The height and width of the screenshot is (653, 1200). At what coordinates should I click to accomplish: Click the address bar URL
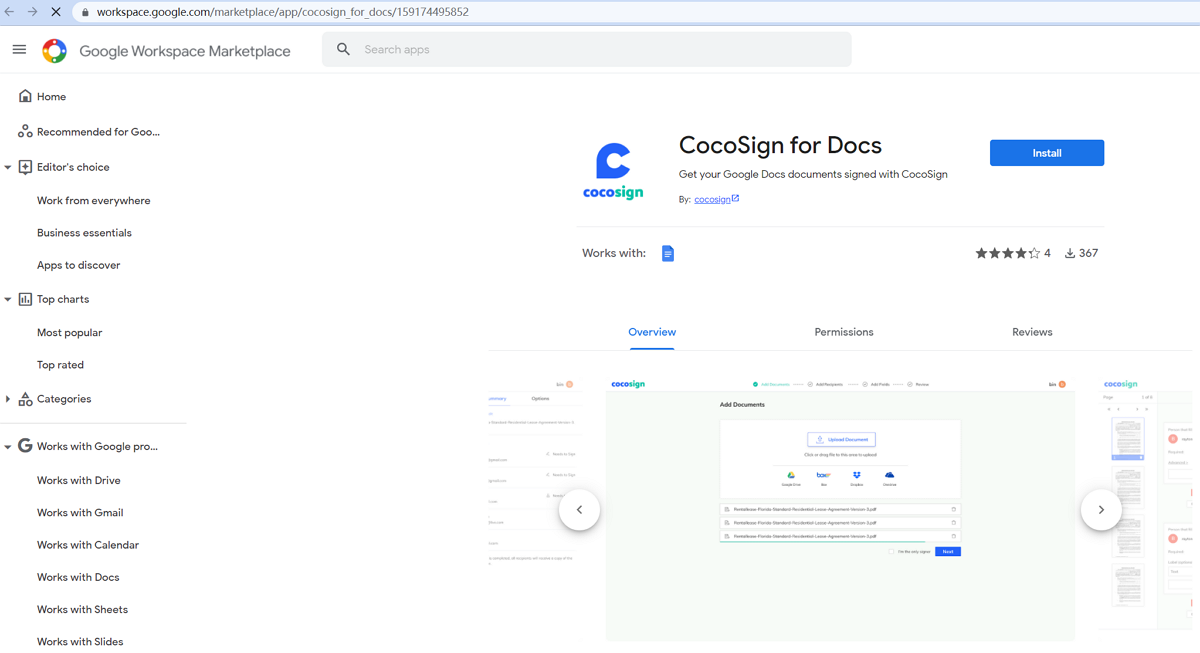[x=283, y=12]
